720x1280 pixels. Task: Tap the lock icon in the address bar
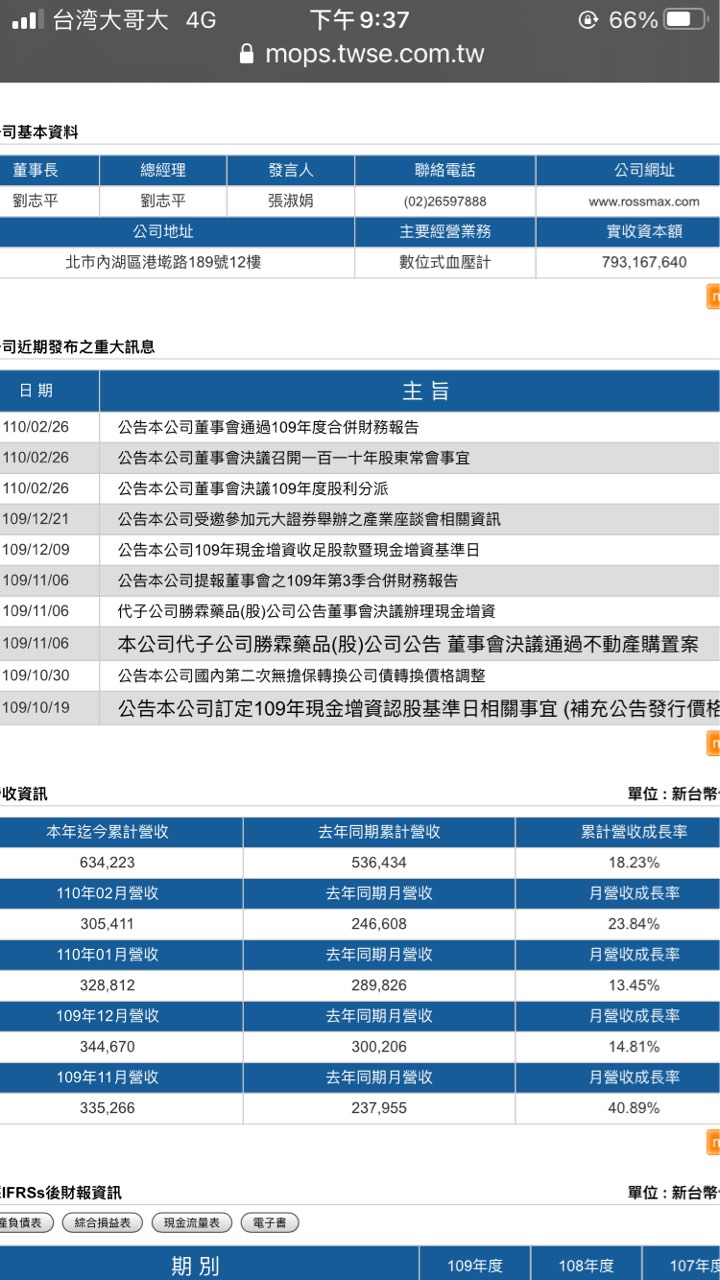pyautogui.click(x=247, y=54)
